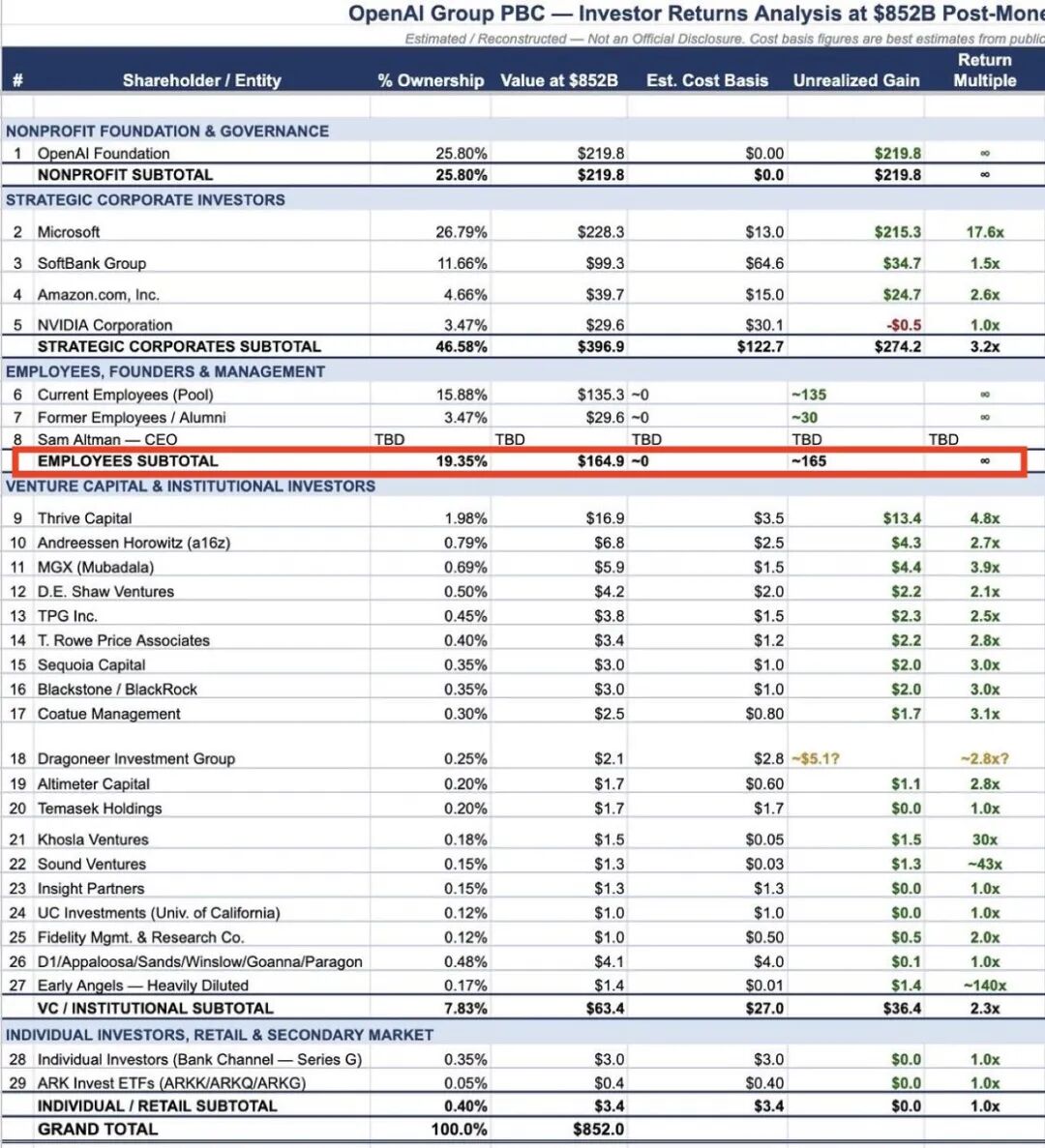Click the Sam Altman — CEO row
The height and width of the screenshot is (1148, 1045).
pos(522,439)
